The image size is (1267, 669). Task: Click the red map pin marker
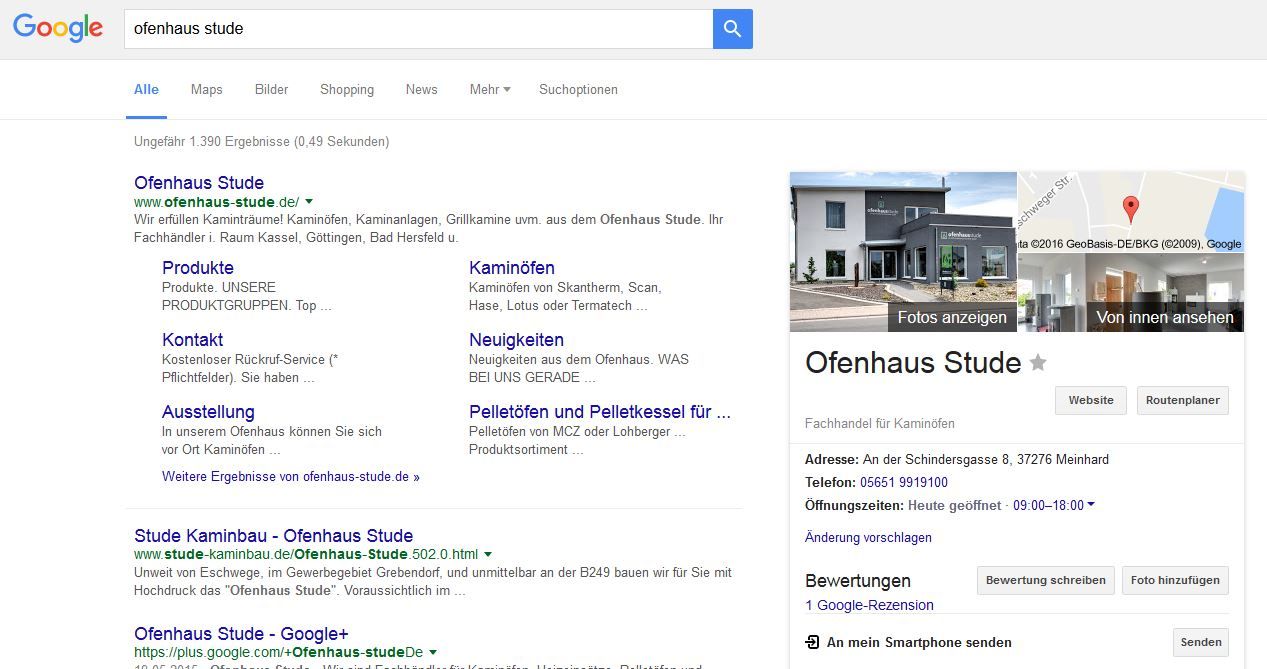[x=1131, y=209]
